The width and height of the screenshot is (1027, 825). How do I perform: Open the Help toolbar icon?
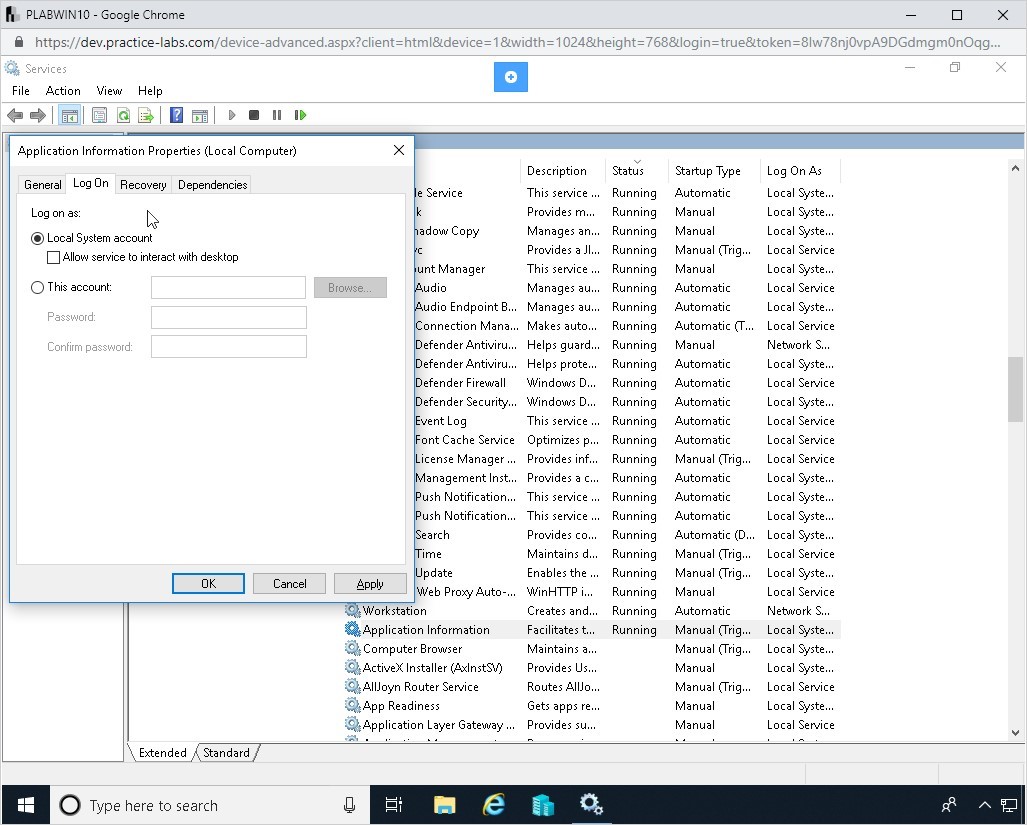pos(176,115)
